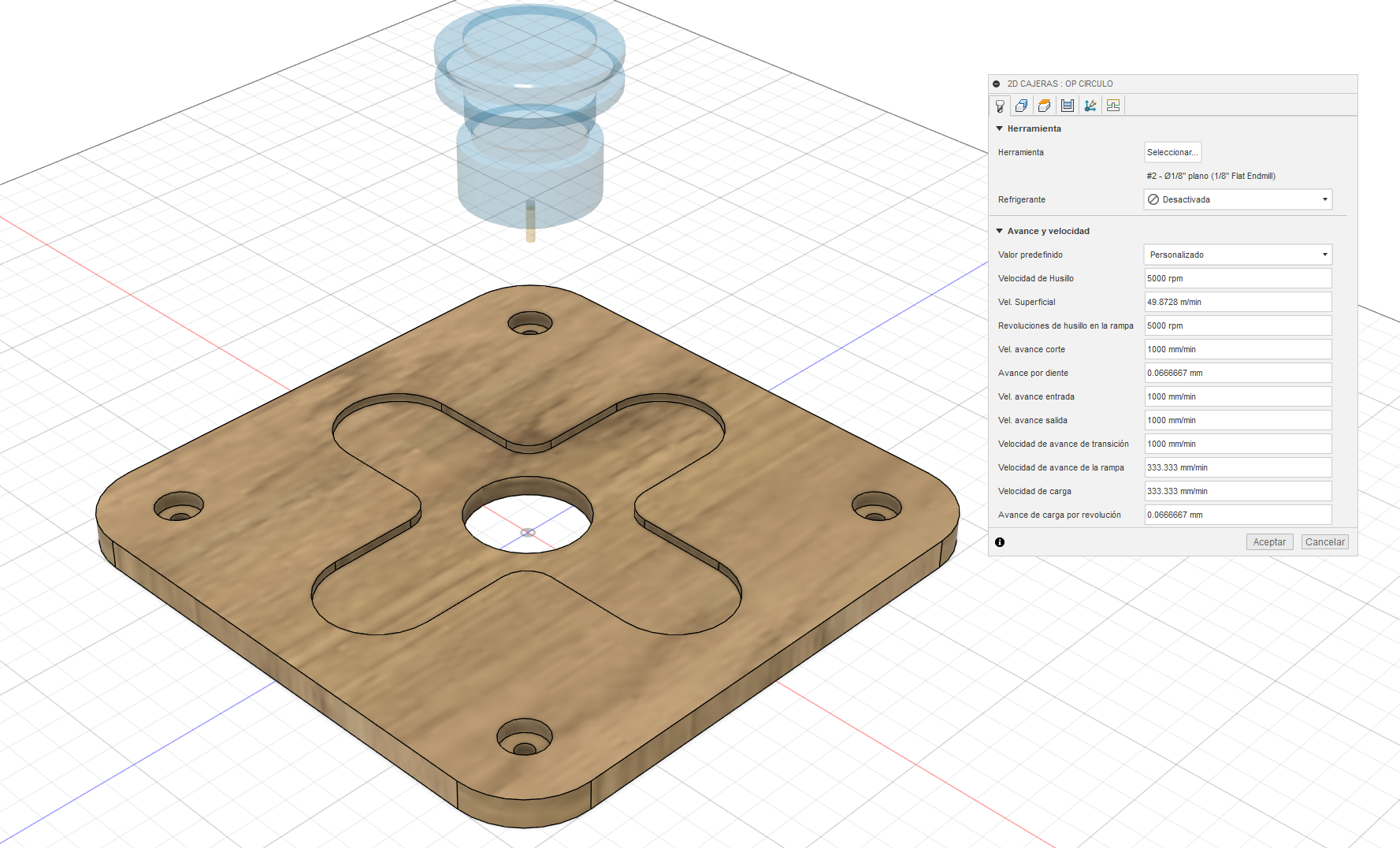Collapse the dialog using the minus icon
This screenshot has height=848, width=1400.
point(997,84)
